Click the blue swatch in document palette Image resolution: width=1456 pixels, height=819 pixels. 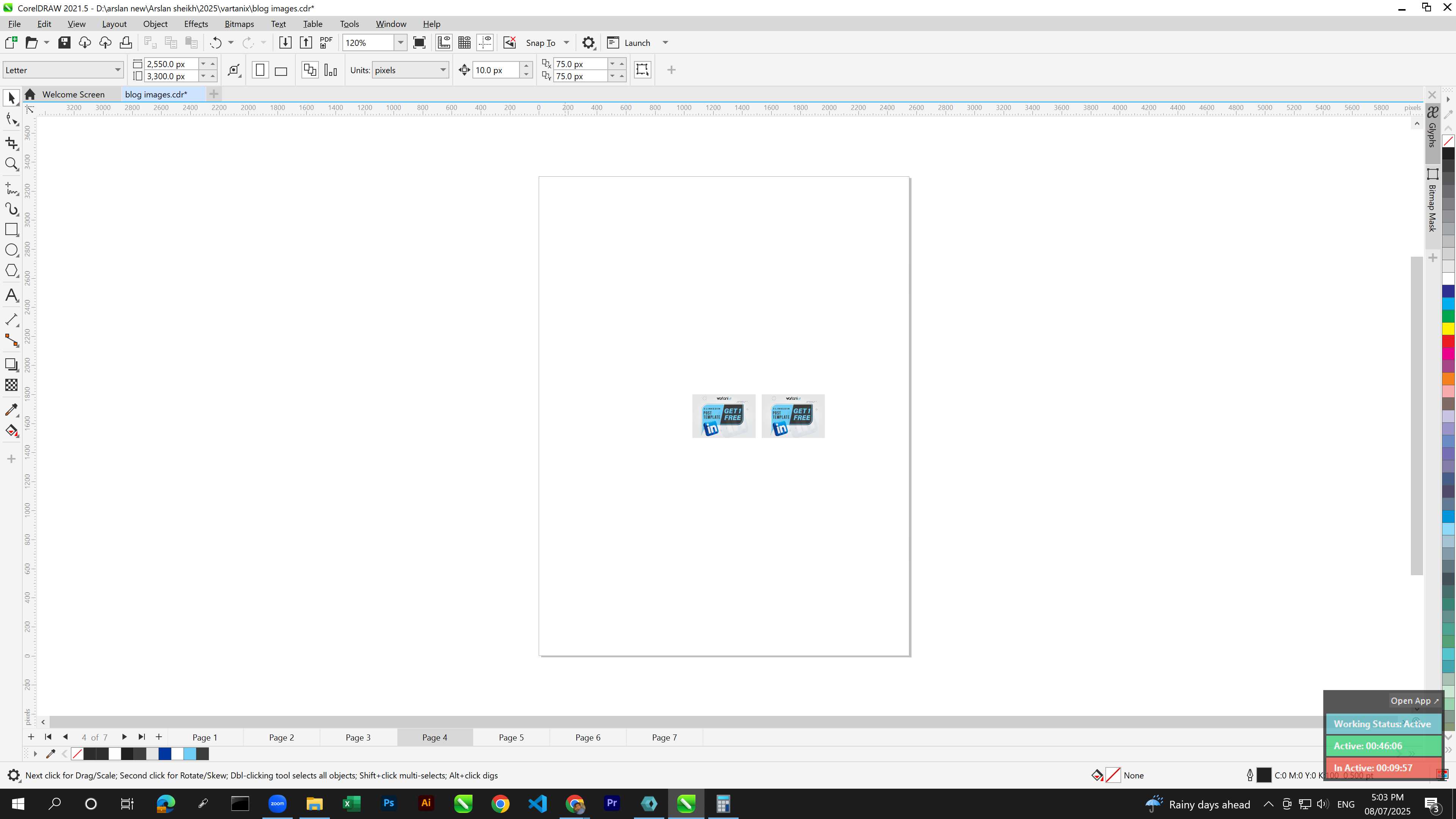pyautogui.click(x=165, y=753)
